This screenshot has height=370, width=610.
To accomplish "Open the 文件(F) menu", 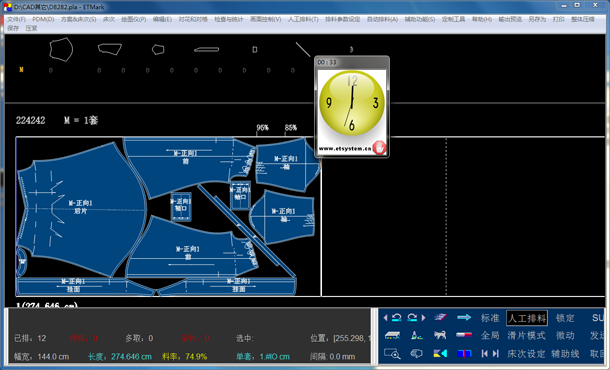I will tap(16, 19).
